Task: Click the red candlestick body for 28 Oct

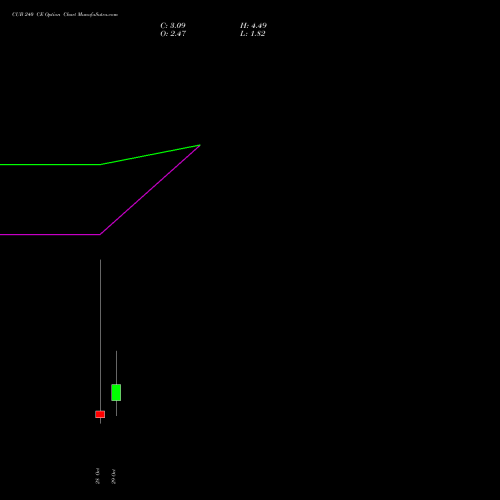Action: [x=100, y=414]
